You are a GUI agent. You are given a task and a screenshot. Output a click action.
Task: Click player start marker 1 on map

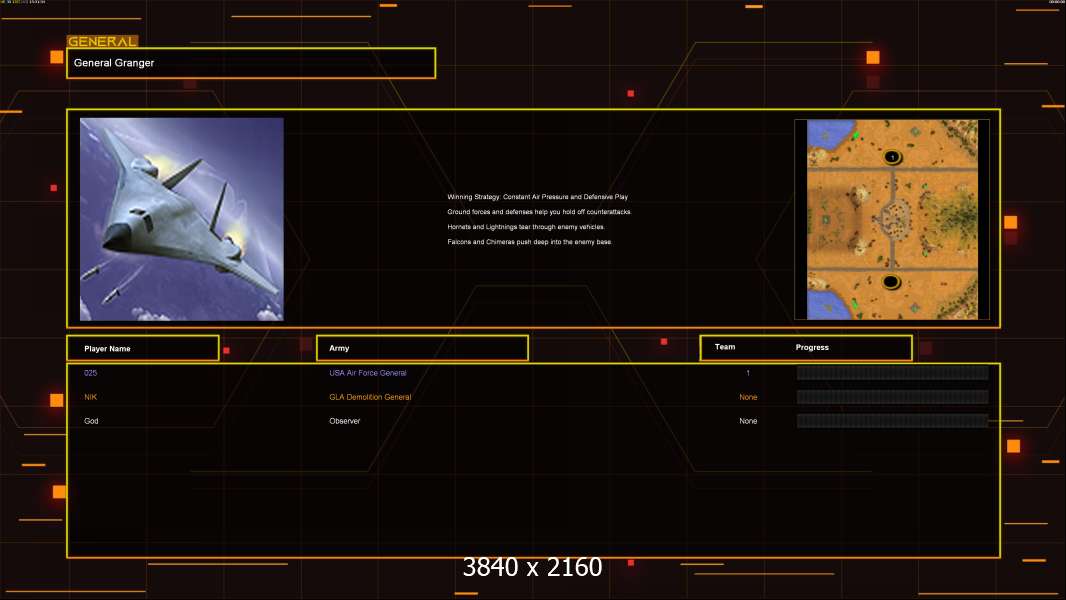(892, 157)
